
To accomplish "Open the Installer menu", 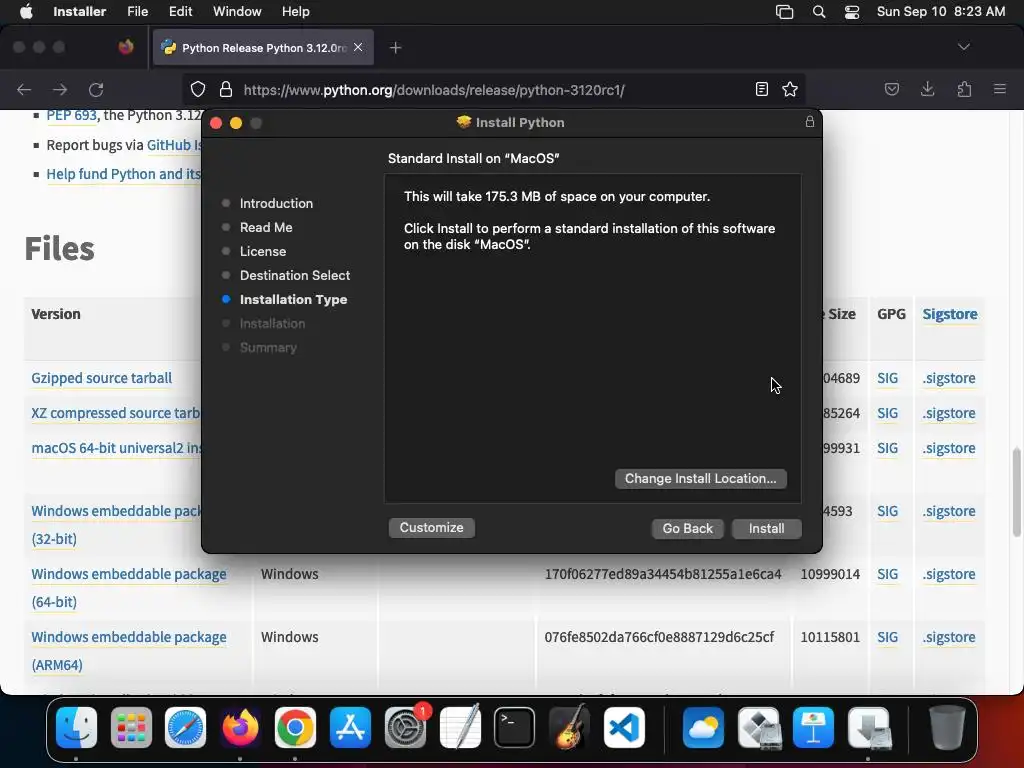I will [80, 12].
